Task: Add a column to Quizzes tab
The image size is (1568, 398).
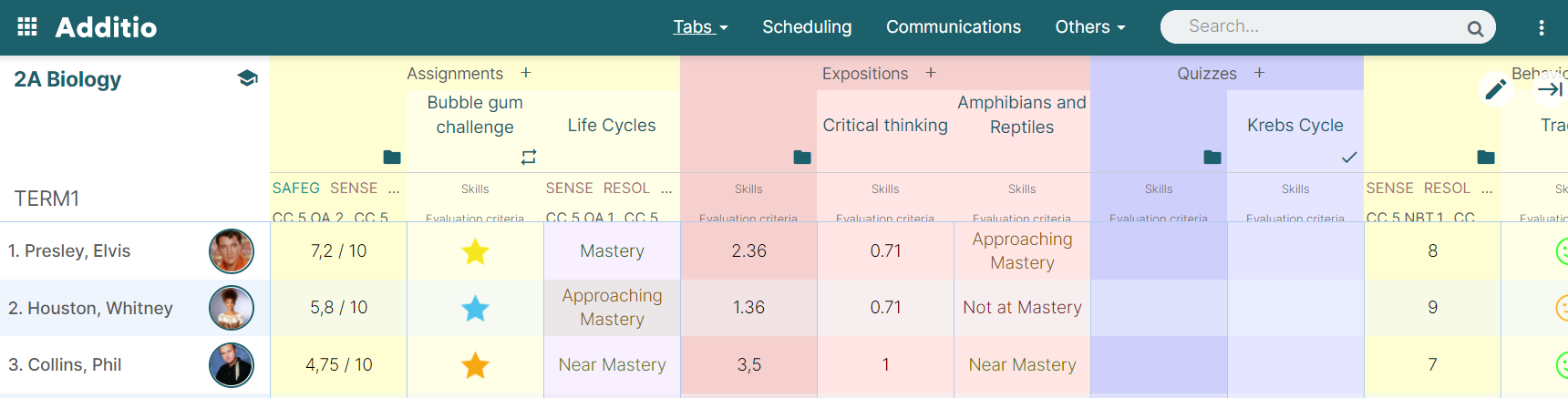Action: point(1259,73)
